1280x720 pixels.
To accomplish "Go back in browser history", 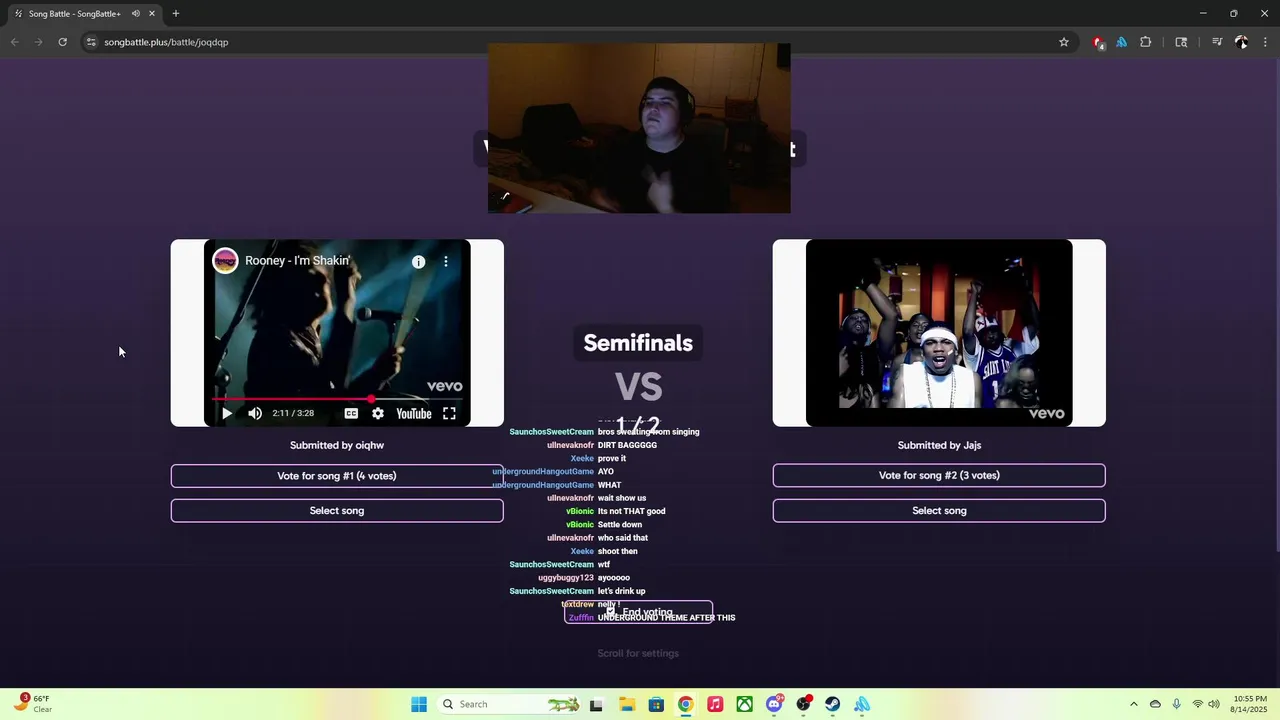I will [14, 42].
